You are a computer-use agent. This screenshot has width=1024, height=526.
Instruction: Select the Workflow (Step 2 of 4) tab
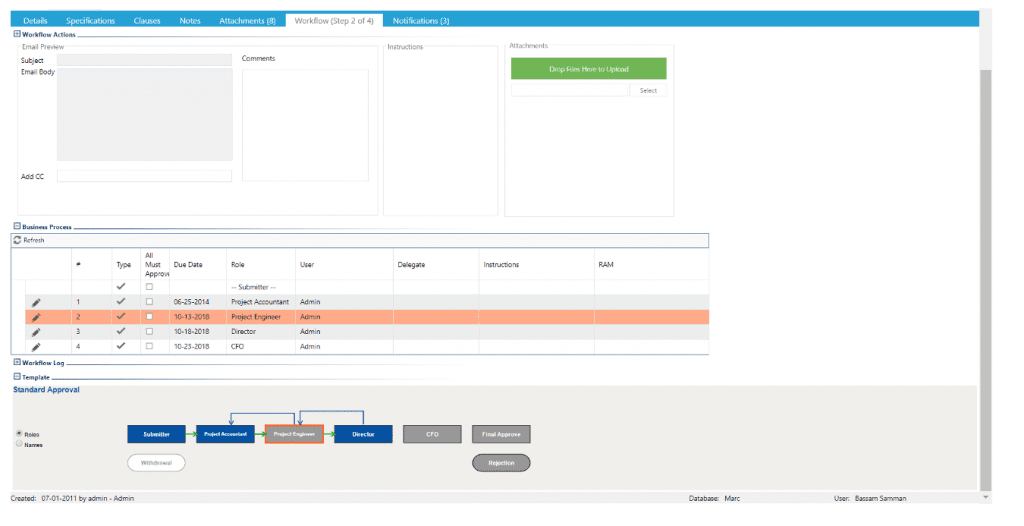[334, 21]
